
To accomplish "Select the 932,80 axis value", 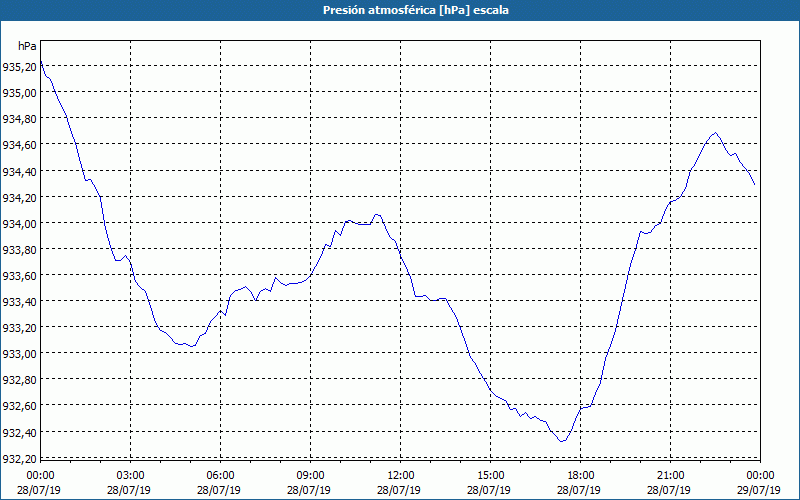I will pos(19,379).
